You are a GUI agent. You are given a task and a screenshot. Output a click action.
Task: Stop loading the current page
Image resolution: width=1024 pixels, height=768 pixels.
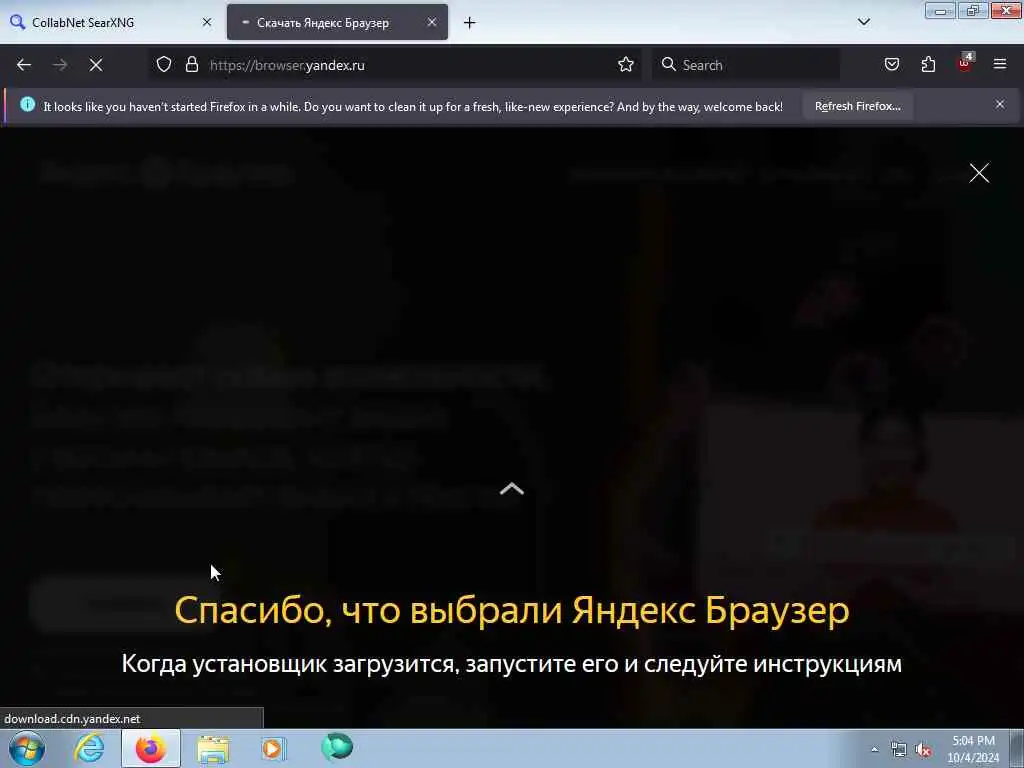pos(96,65)
